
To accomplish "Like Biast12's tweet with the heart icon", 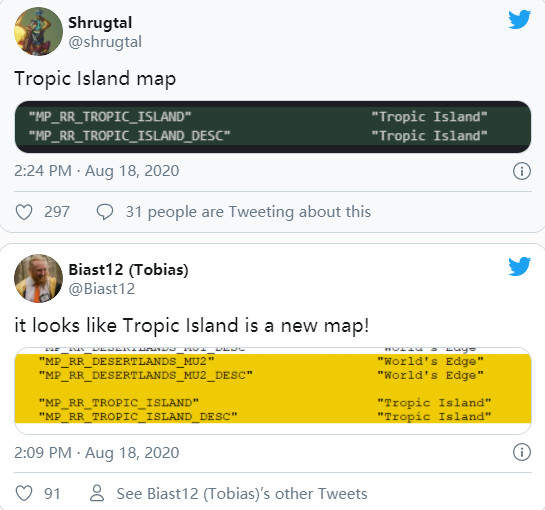I will click(x=24, y=493).
